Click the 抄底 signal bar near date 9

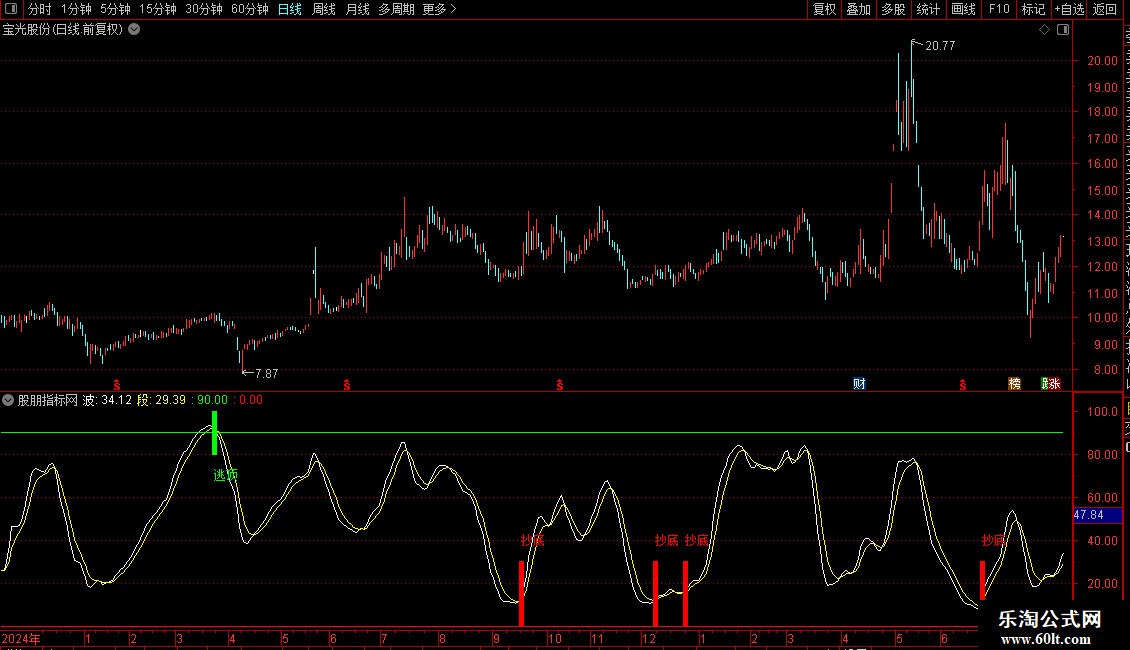[522, 593]
